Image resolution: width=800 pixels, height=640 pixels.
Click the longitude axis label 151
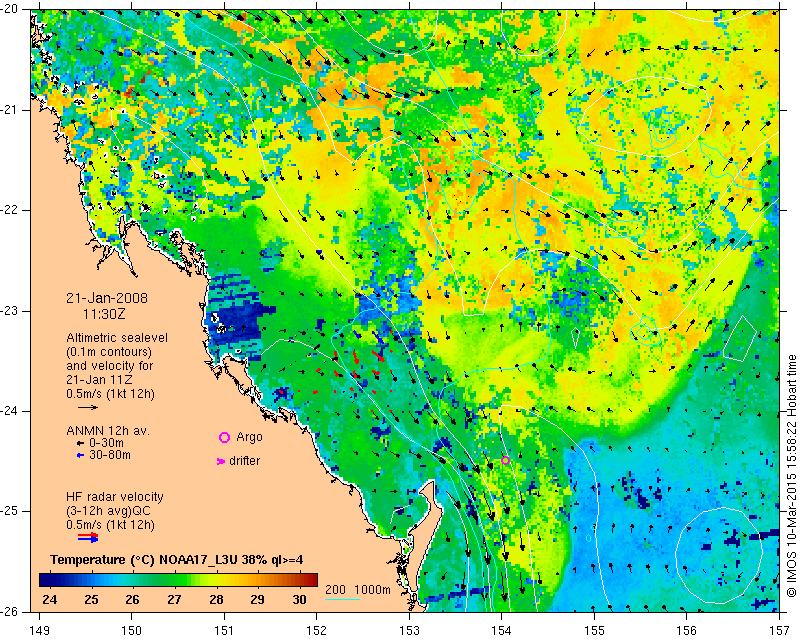(224, 630)
